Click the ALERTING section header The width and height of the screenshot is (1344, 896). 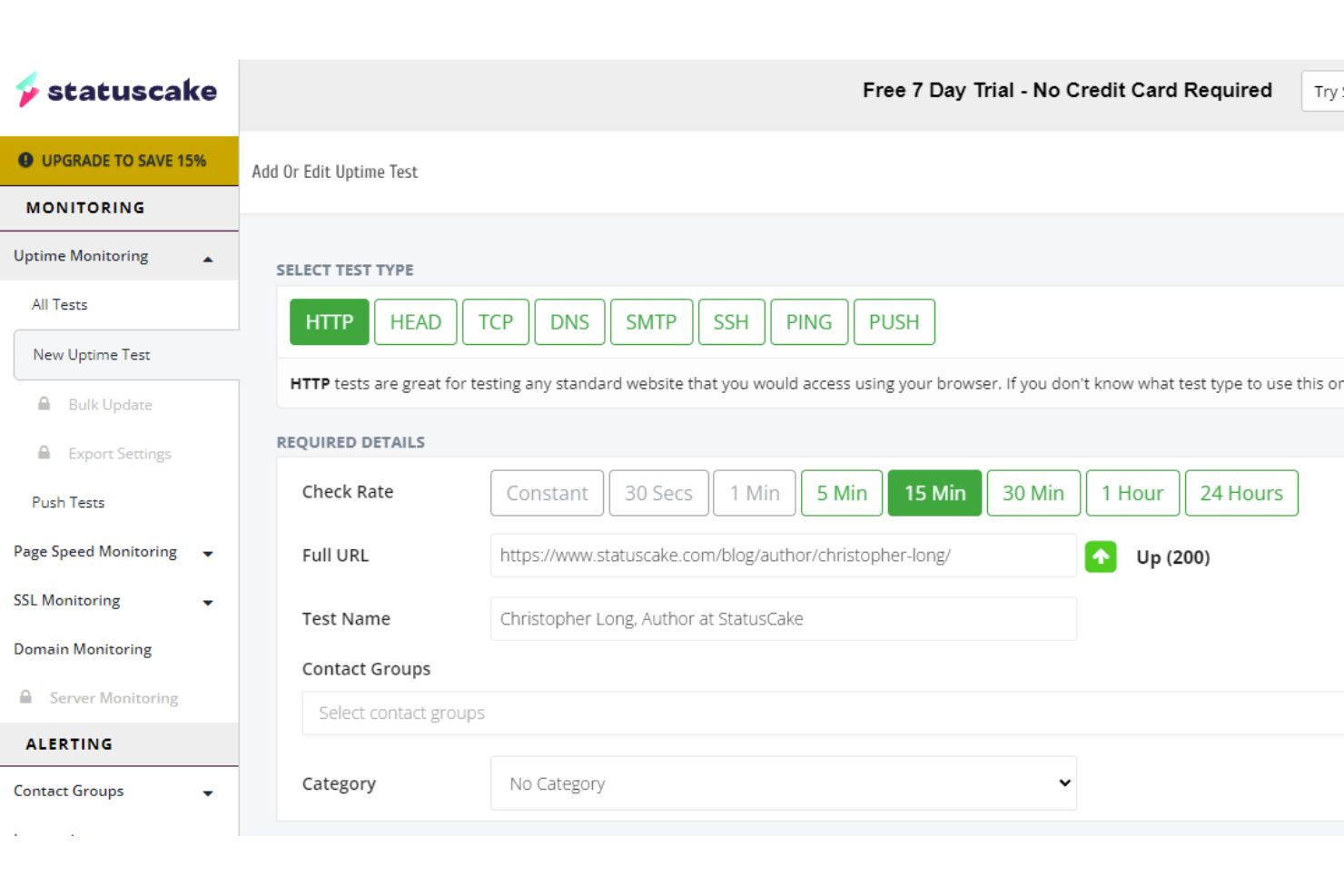69,744
